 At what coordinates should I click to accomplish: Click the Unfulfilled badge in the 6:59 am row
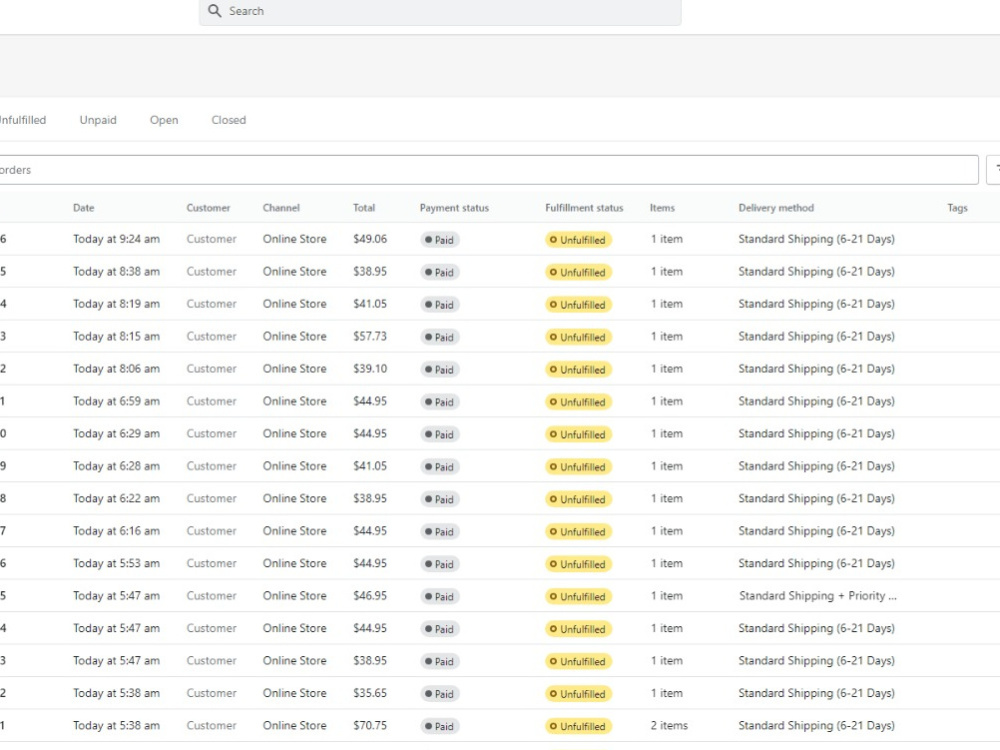578,402
